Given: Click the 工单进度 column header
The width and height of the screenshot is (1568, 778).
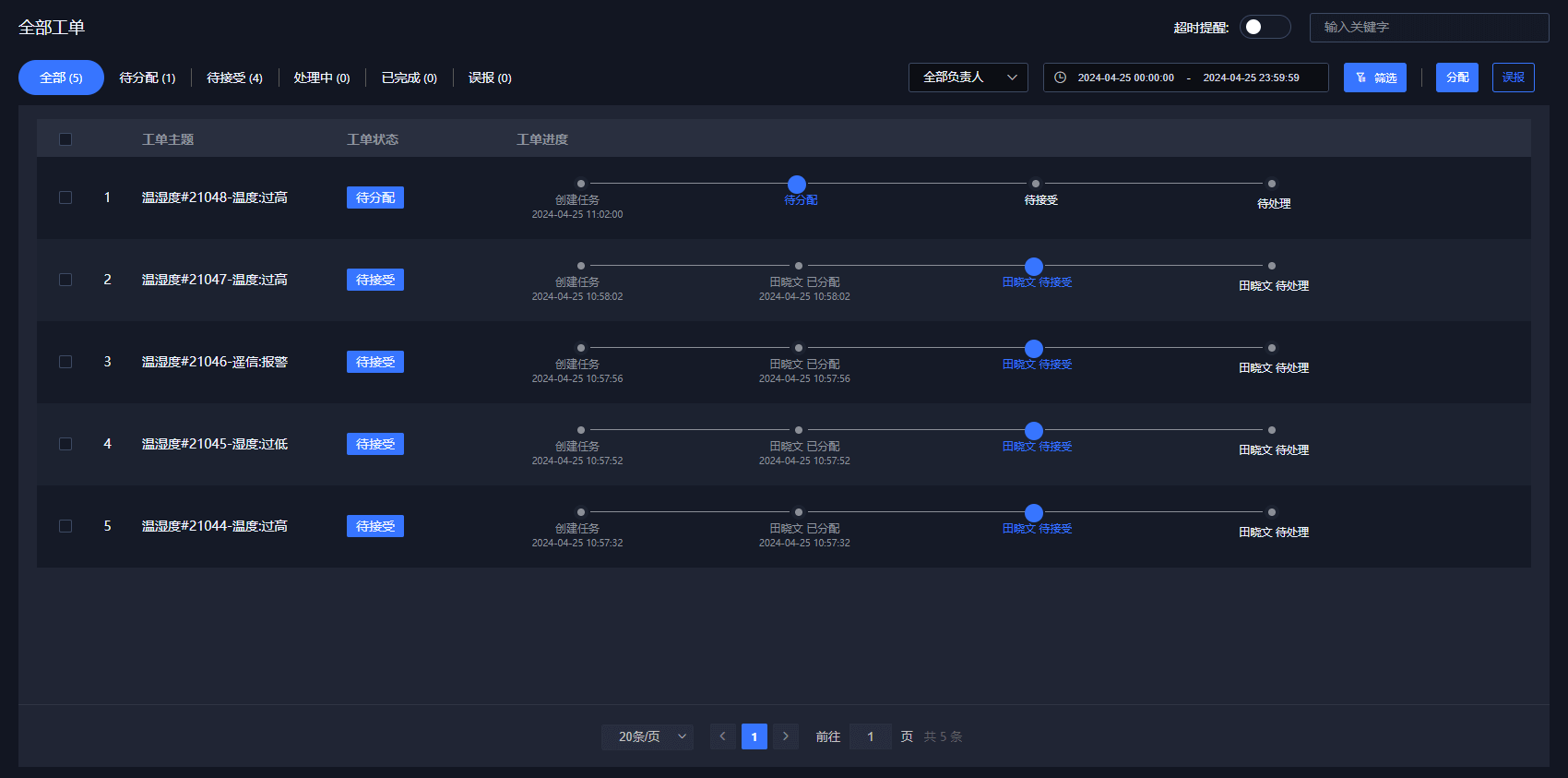Looking at the screenshot, I should pos(542,139).
